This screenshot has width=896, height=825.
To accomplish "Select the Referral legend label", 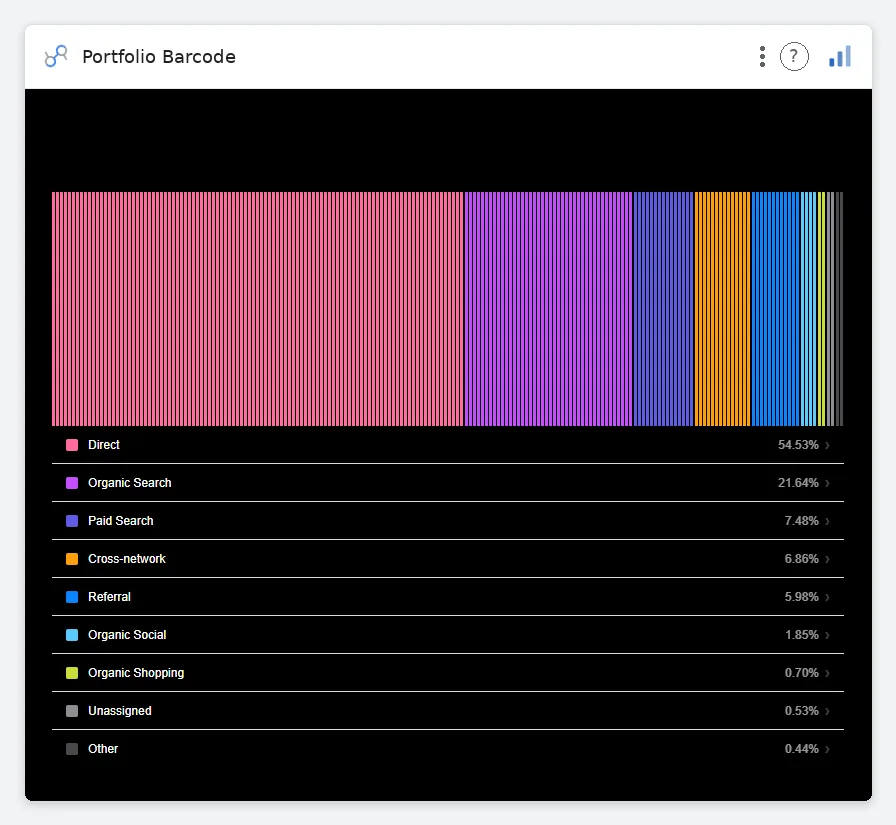I will click(x=109, y=597).
